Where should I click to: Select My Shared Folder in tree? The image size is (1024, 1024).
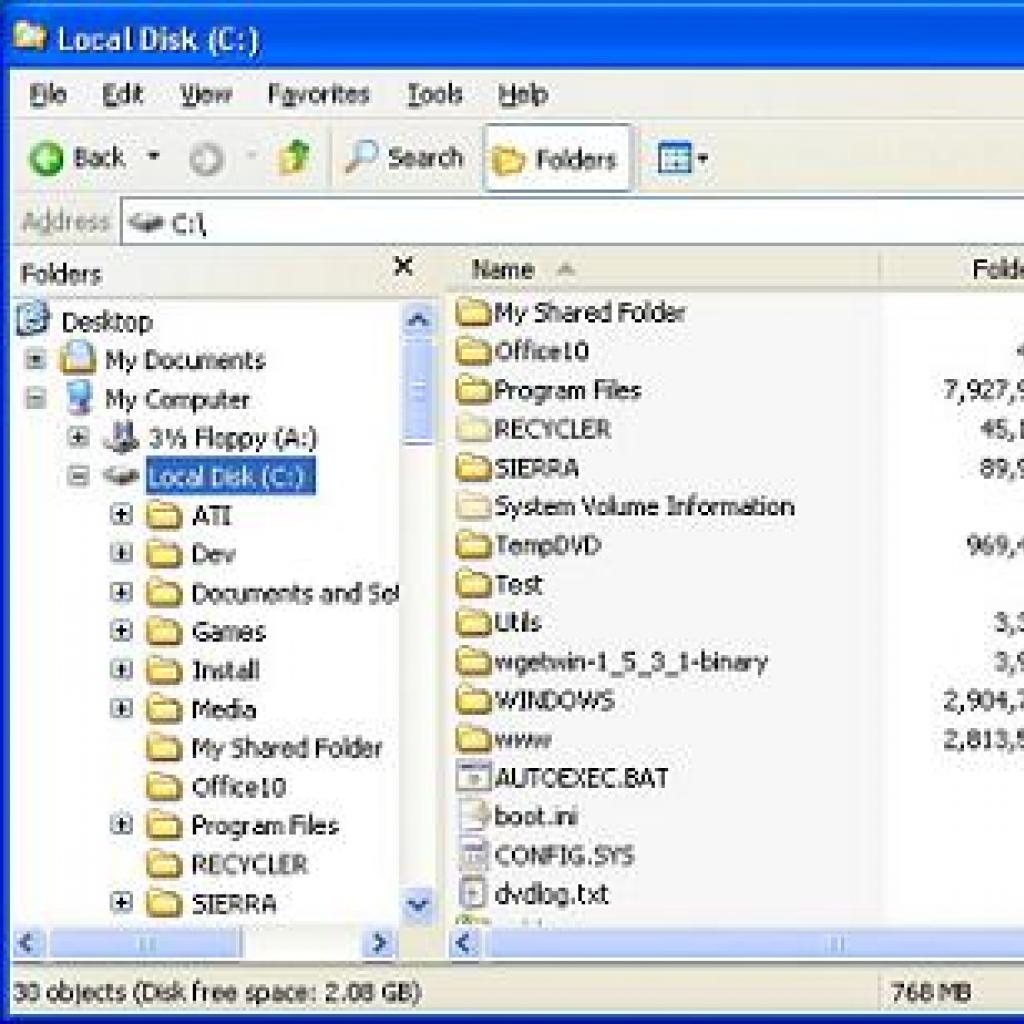coord(264,748)
